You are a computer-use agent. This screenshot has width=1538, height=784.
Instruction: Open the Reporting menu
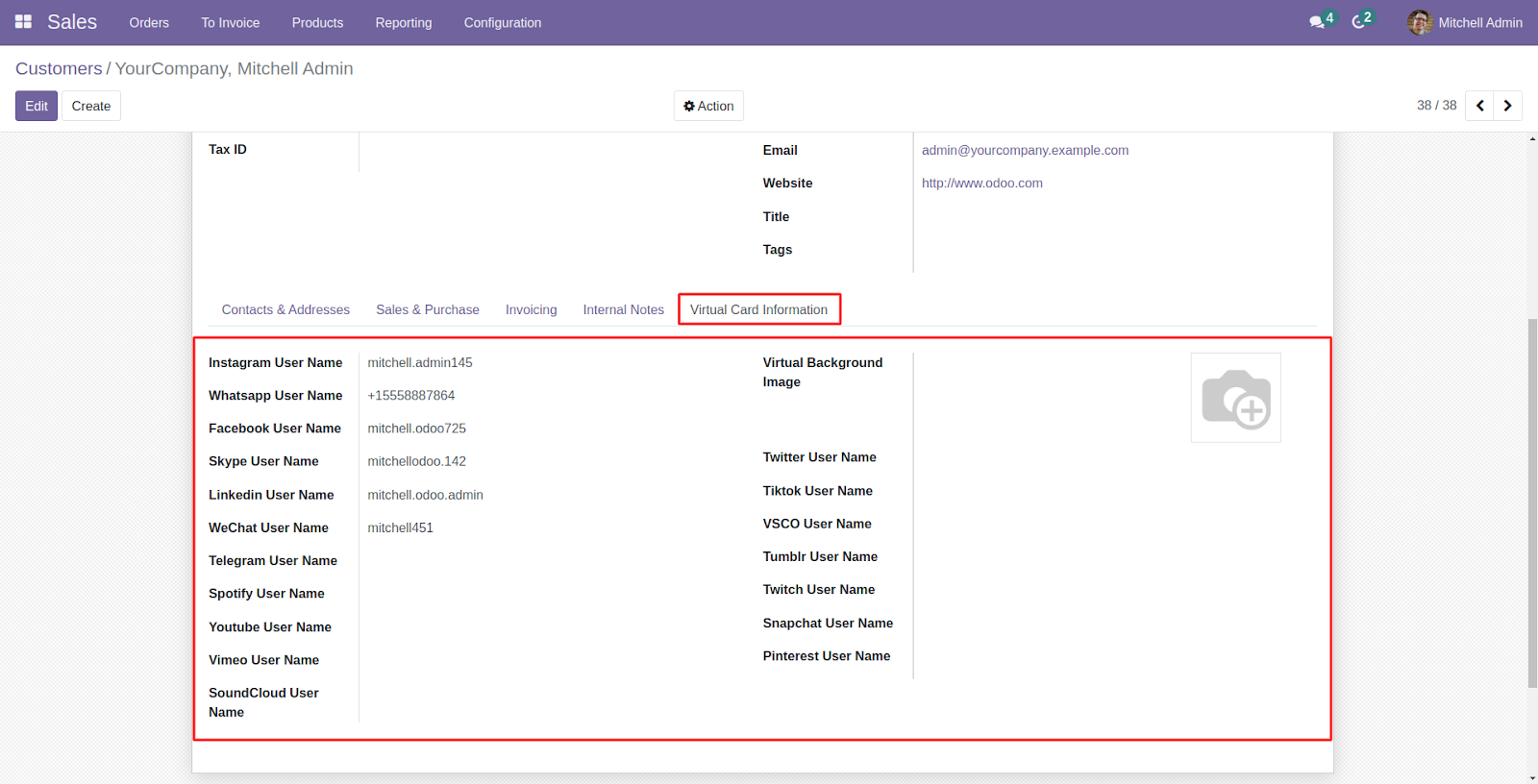pyautogui.click(x=403, y=23)
